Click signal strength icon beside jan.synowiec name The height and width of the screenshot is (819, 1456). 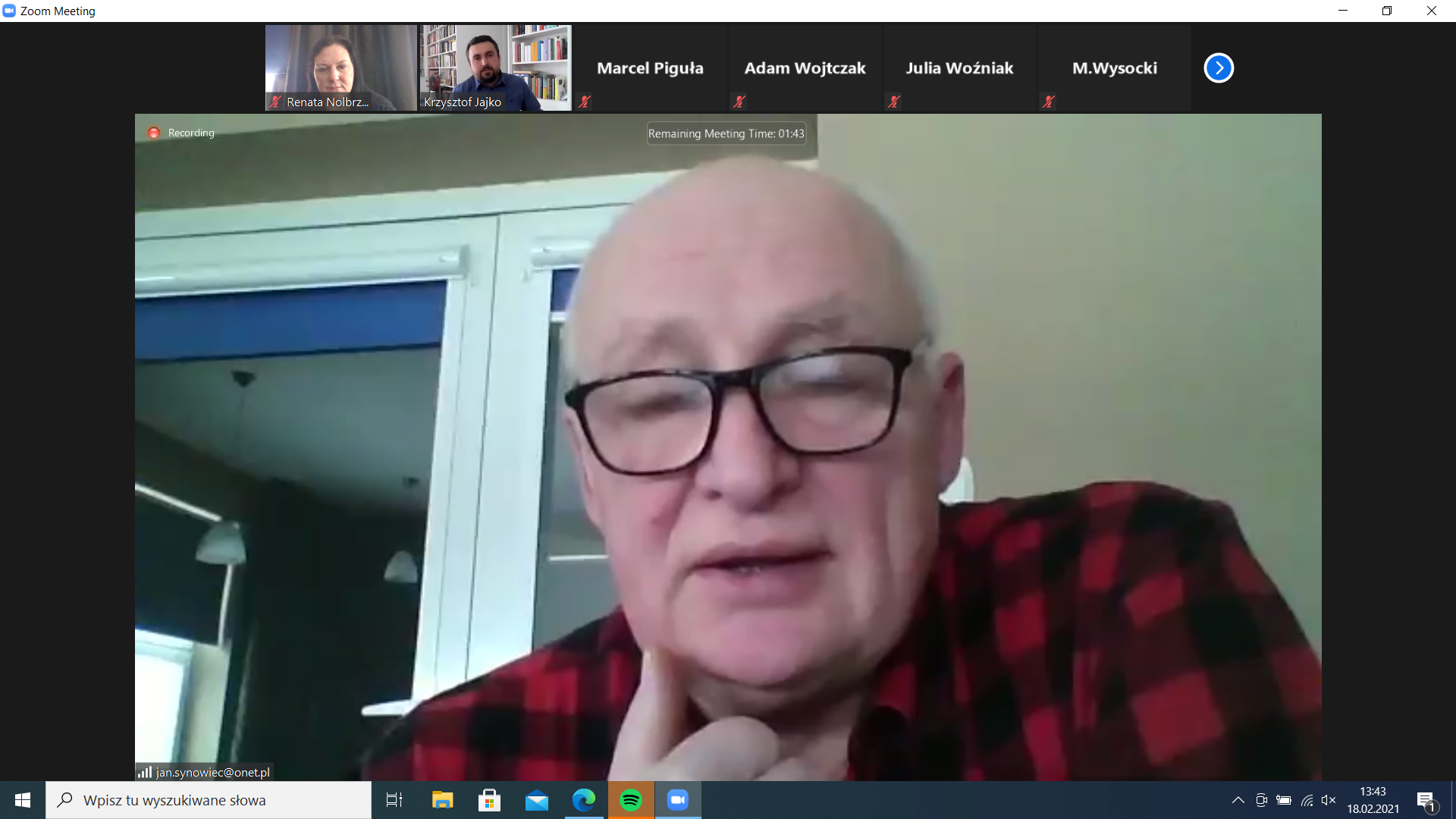click(145, 772)
